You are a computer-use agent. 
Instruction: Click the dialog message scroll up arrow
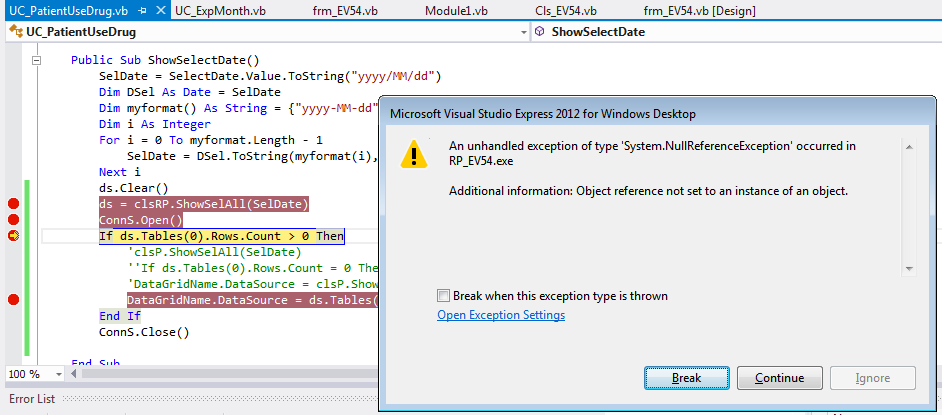point(909,147)
